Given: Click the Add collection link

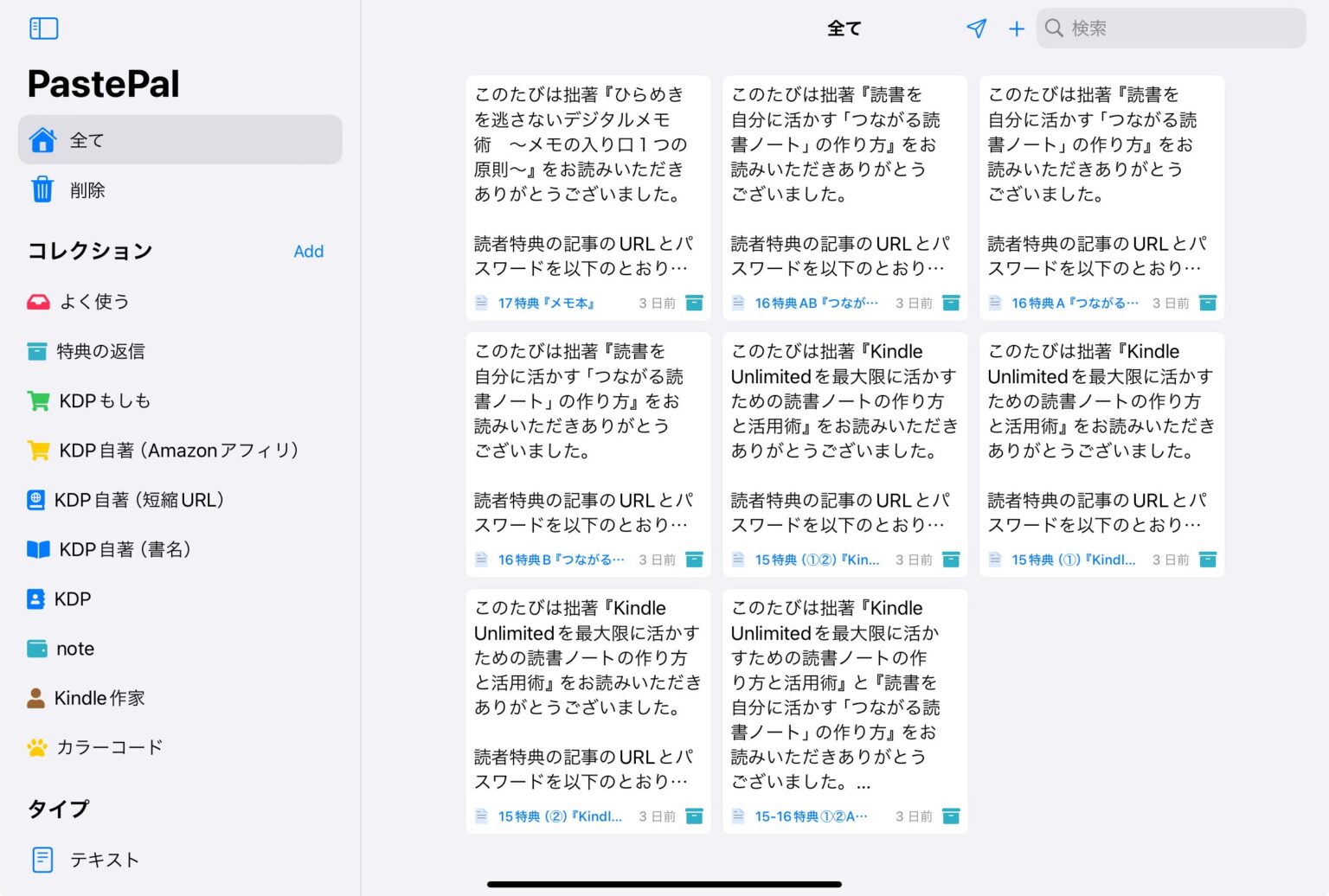Looking at the screenshot, I should (309, 251).
